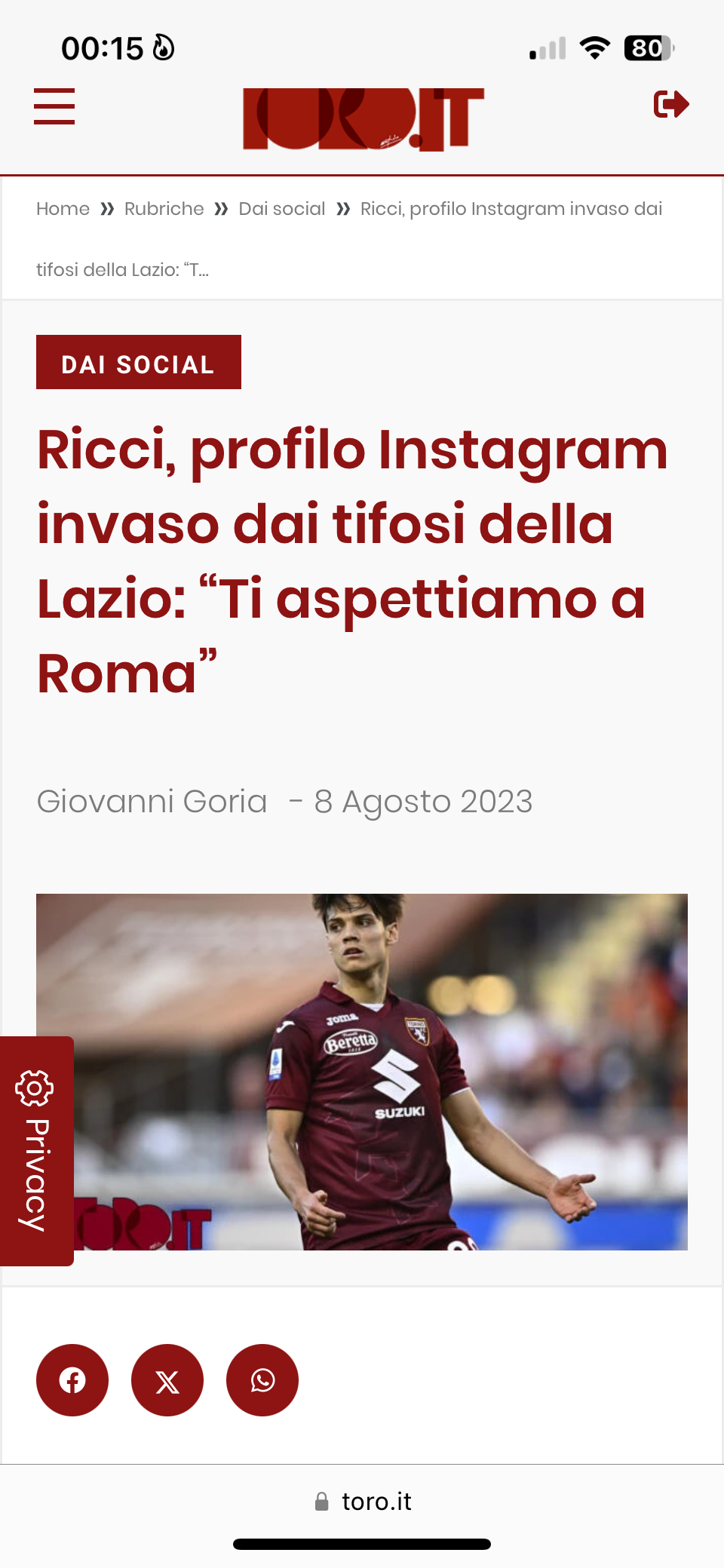
Task: Tap the toro.it address bar
Action: pos(363,1502)
